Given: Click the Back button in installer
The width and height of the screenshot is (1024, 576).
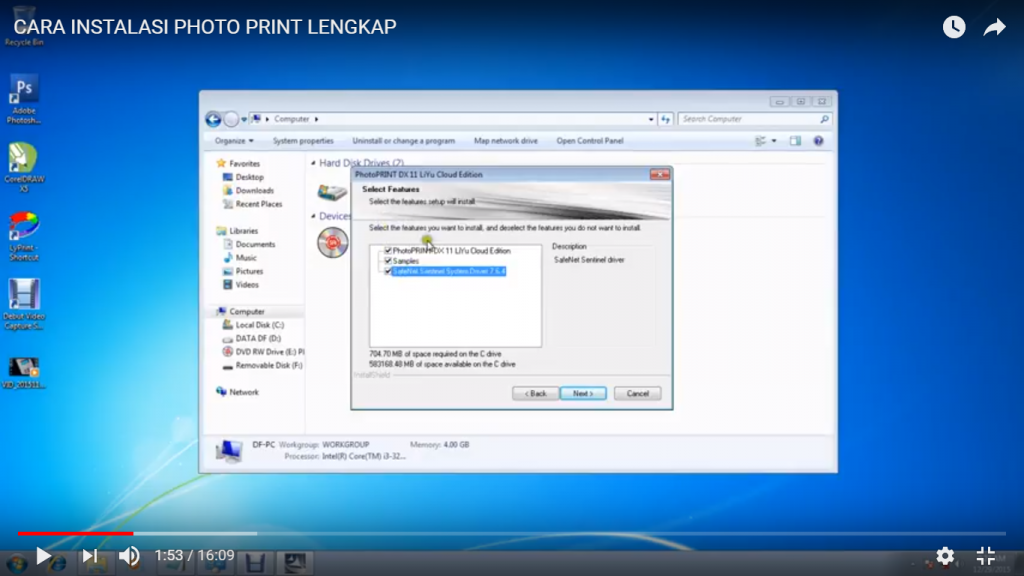Looking at the screenshot, I should 535,393.
